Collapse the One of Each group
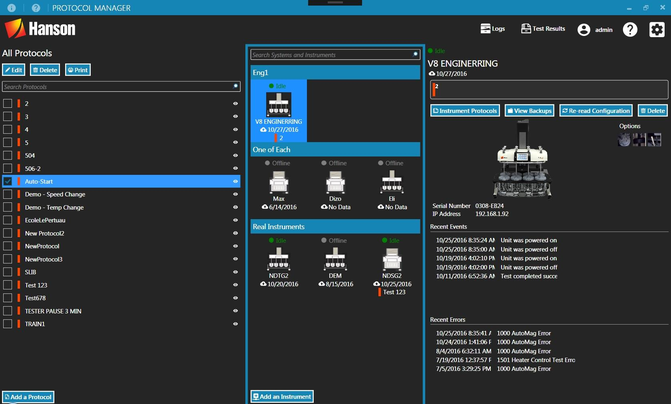Screen dimensions: 671x404 click(335, 149)
